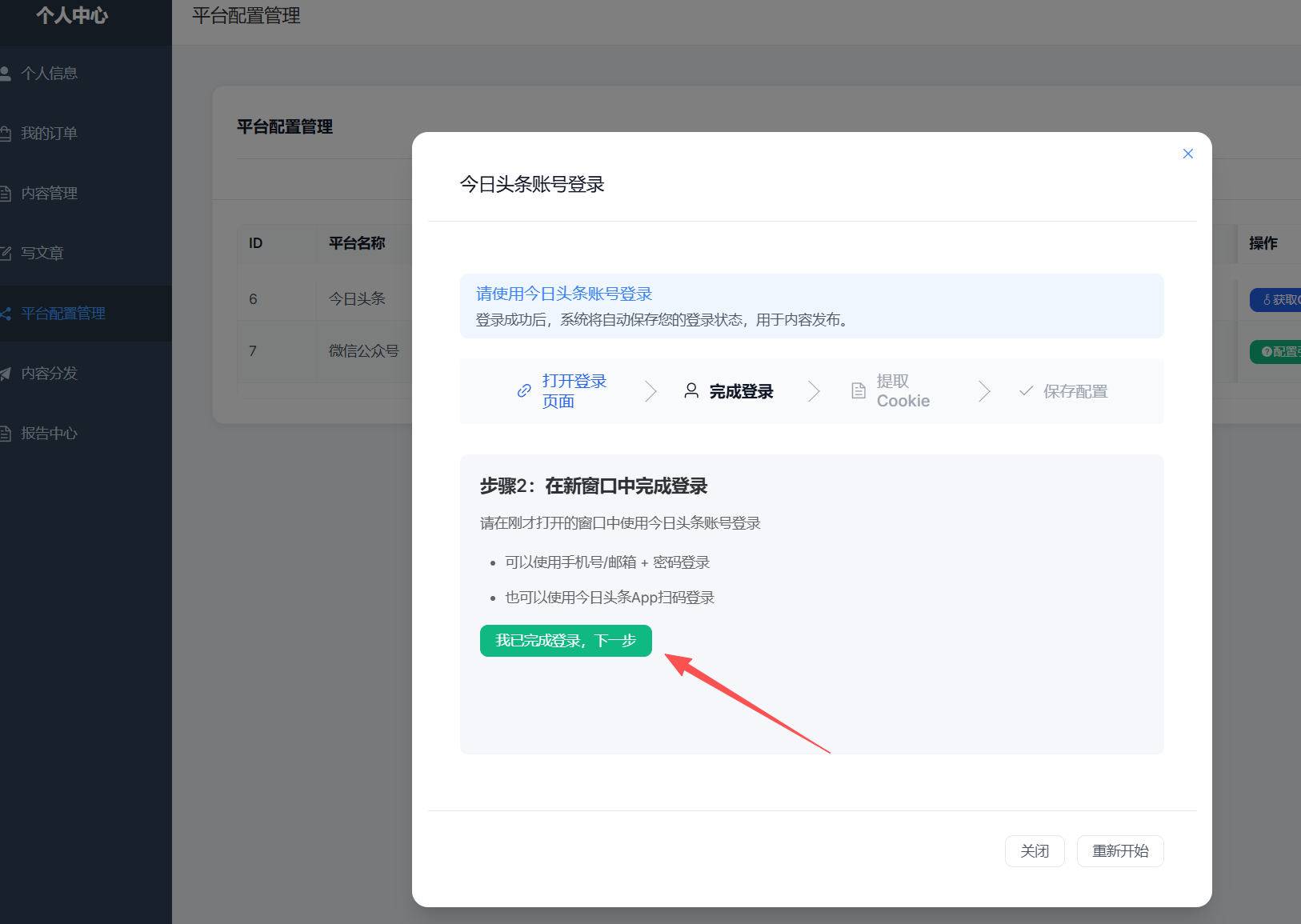The image size is (1301, 924).
Task: Confirm with 我已完成登录，下一步 button
Action: [566, 641]
